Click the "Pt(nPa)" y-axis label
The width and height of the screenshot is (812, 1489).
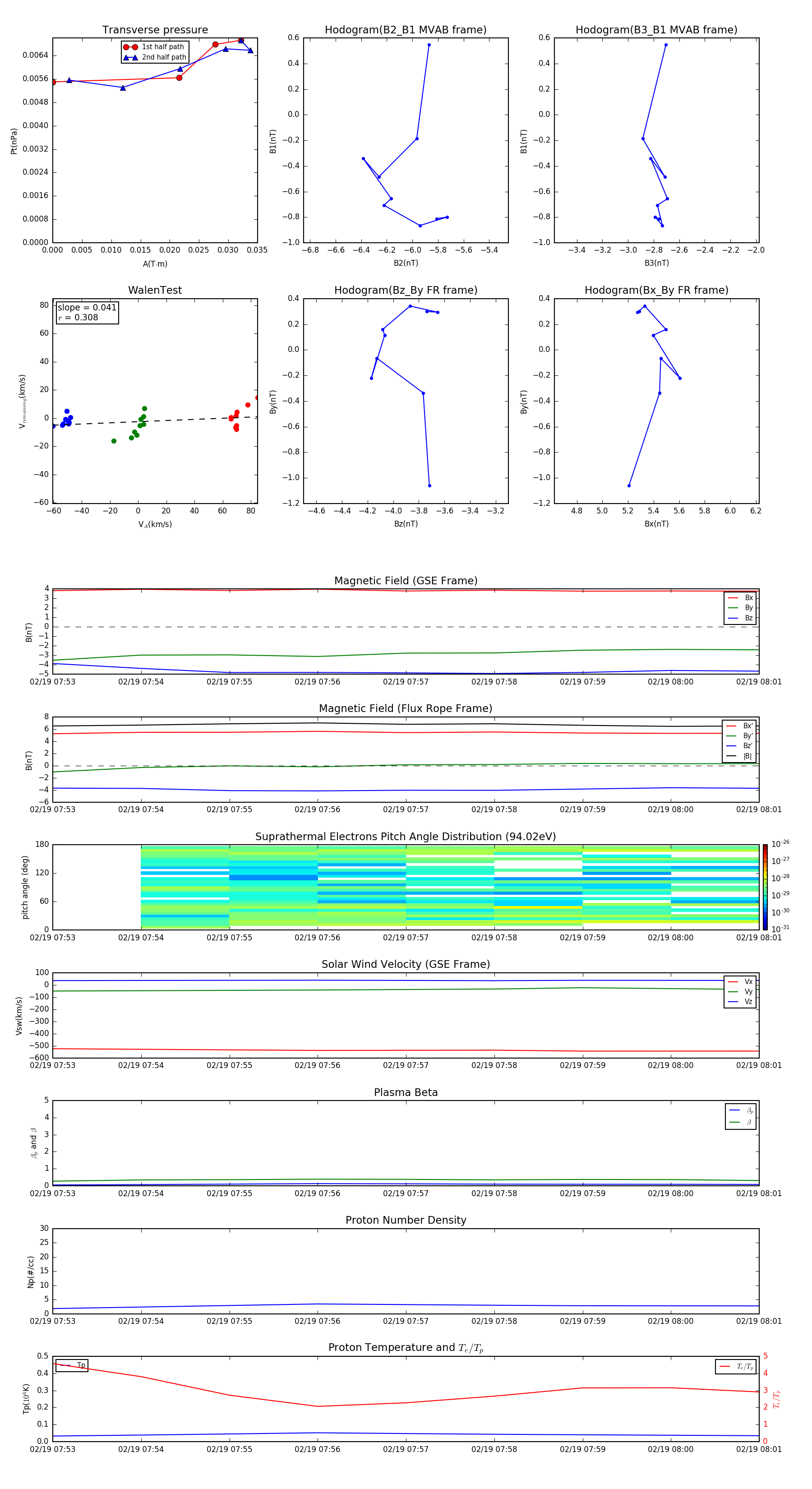click(x=14, y=141)
